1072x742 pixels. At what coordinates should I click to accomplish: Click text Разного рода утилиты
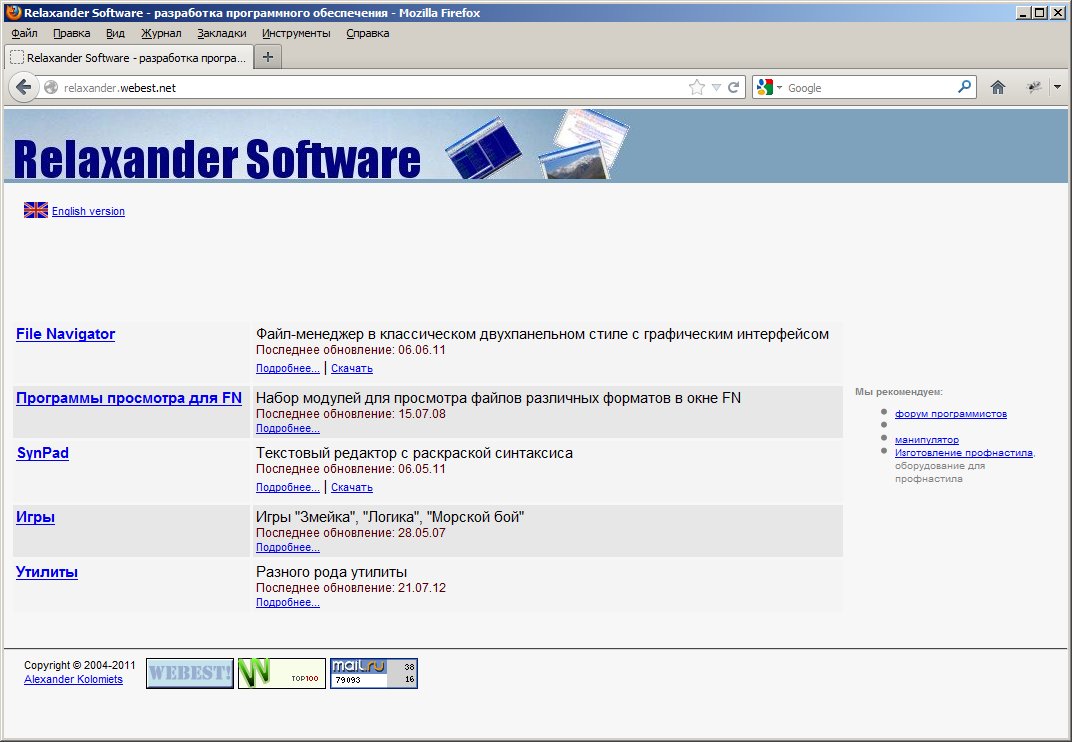(332, 572)
